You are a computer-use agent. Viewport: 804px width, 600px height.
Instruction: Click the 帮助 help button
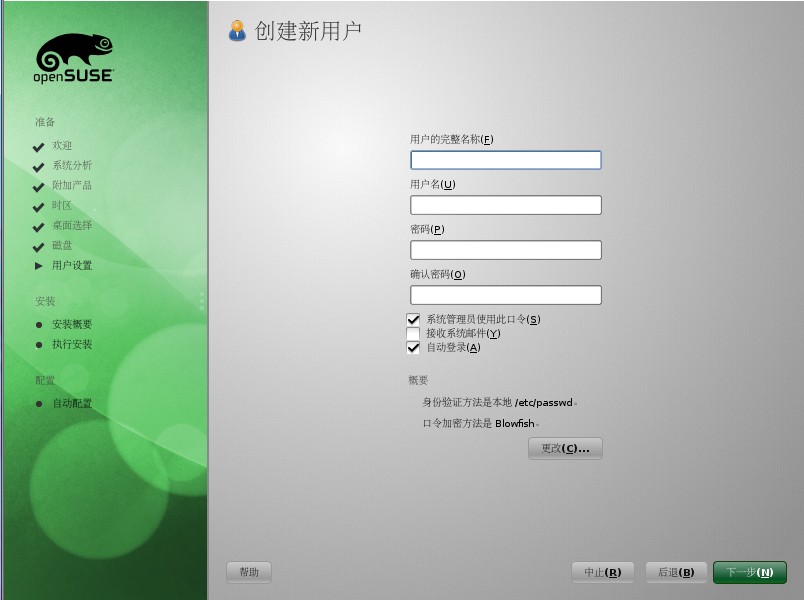(x=249, y=572)
